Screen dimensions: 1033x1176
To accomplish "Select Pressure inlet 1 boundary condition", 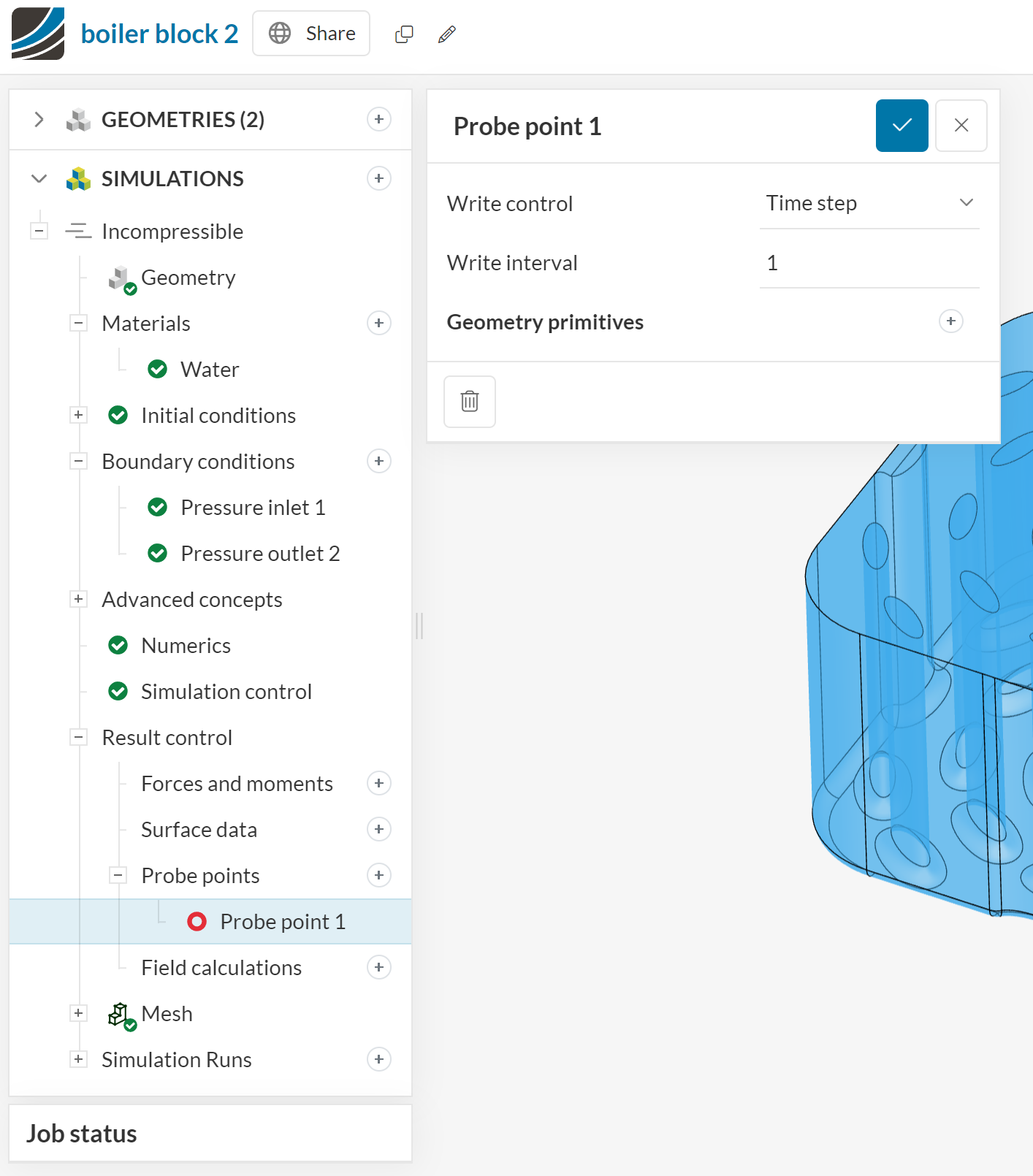I will coord(252,508).
